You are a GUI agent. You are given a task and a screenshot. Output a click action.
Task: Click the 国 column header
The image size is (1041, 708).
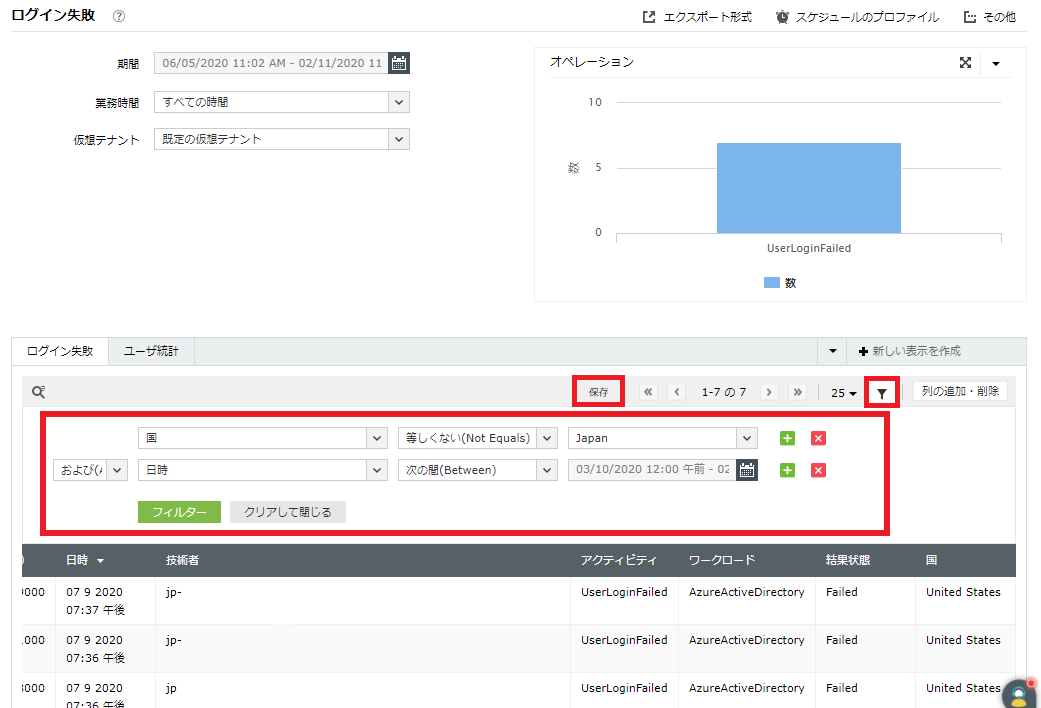click(x=931, y=561)
